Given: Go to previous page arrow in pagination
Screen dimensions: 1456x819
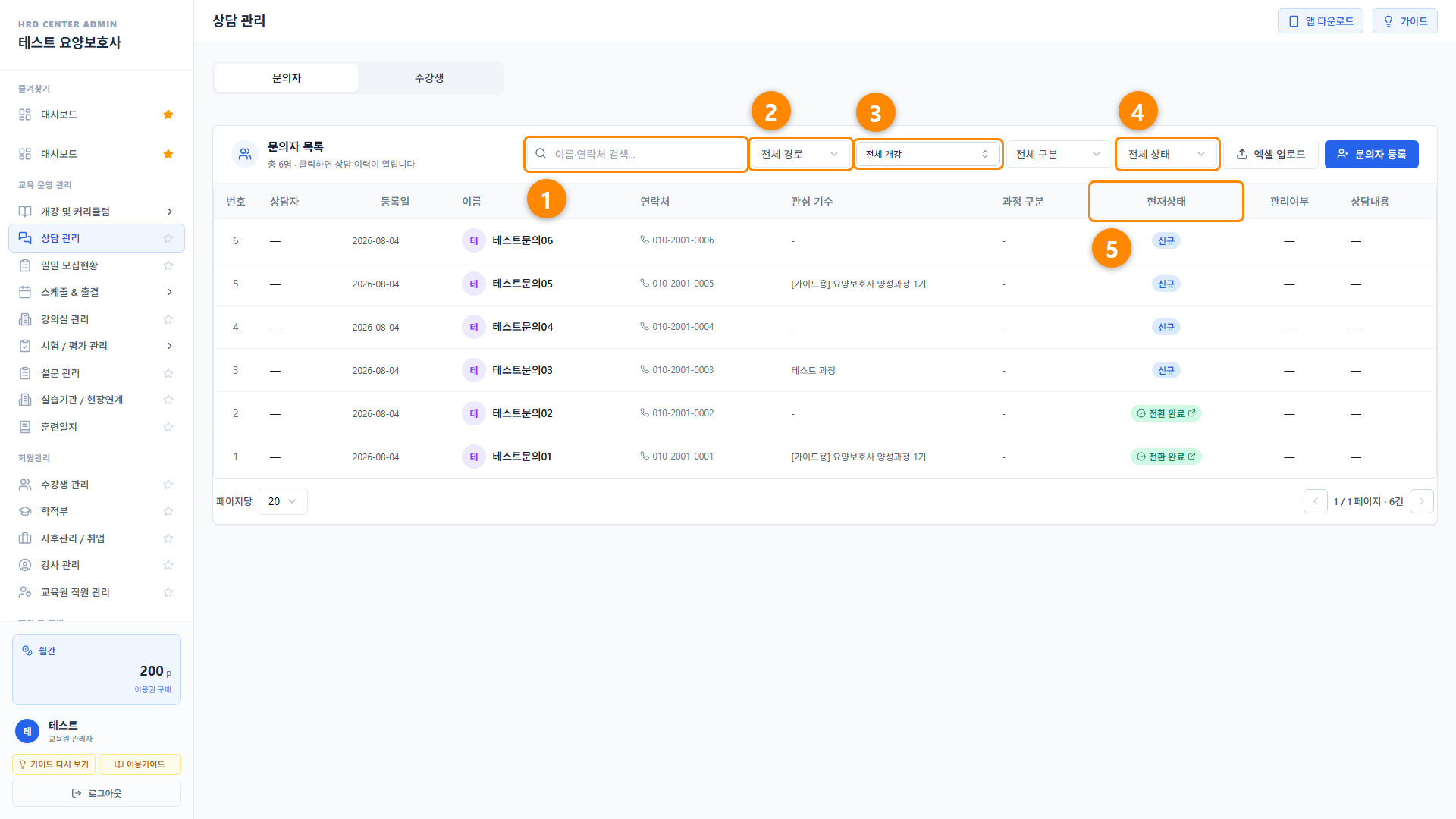Looking at the screenshot, I should [x=1316, y=501].
